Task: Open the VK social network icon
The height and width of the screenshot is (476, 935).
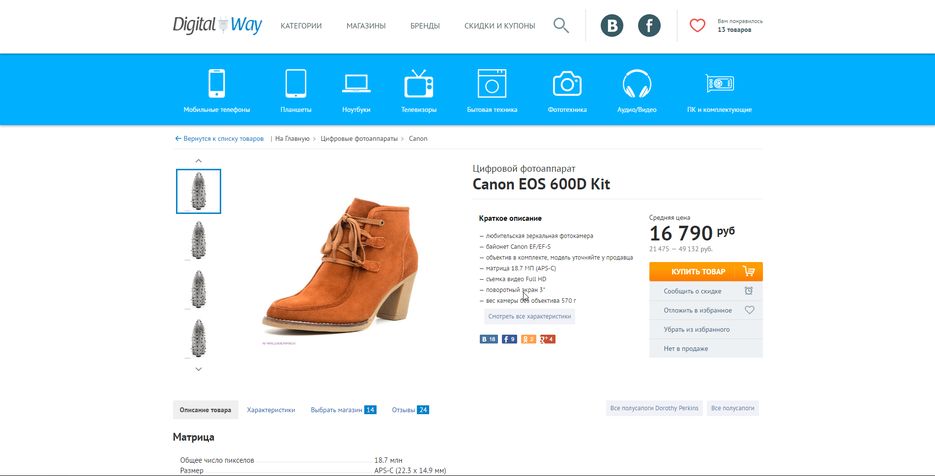Action: 612,26
